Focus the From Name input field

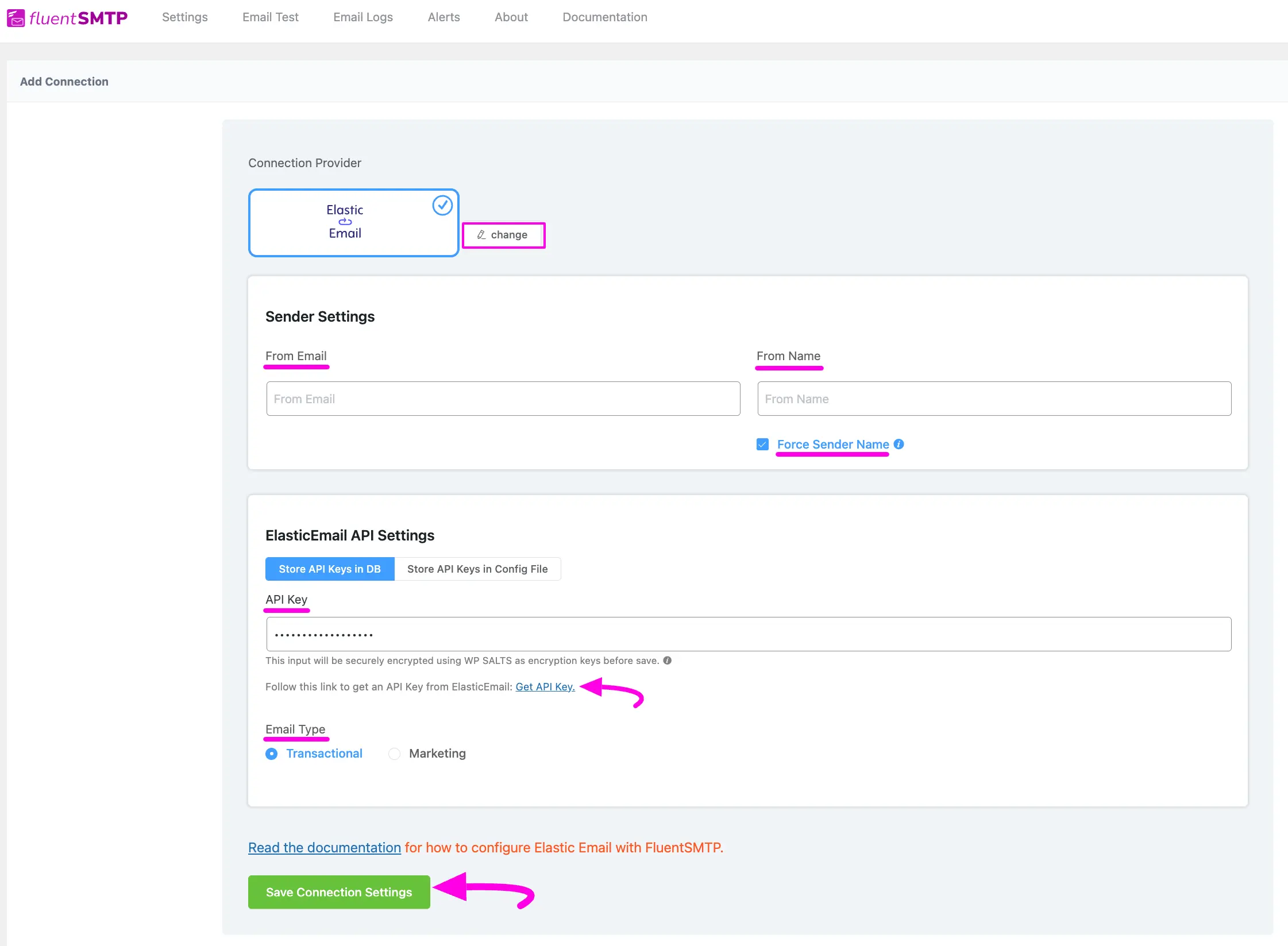point(994,399)
